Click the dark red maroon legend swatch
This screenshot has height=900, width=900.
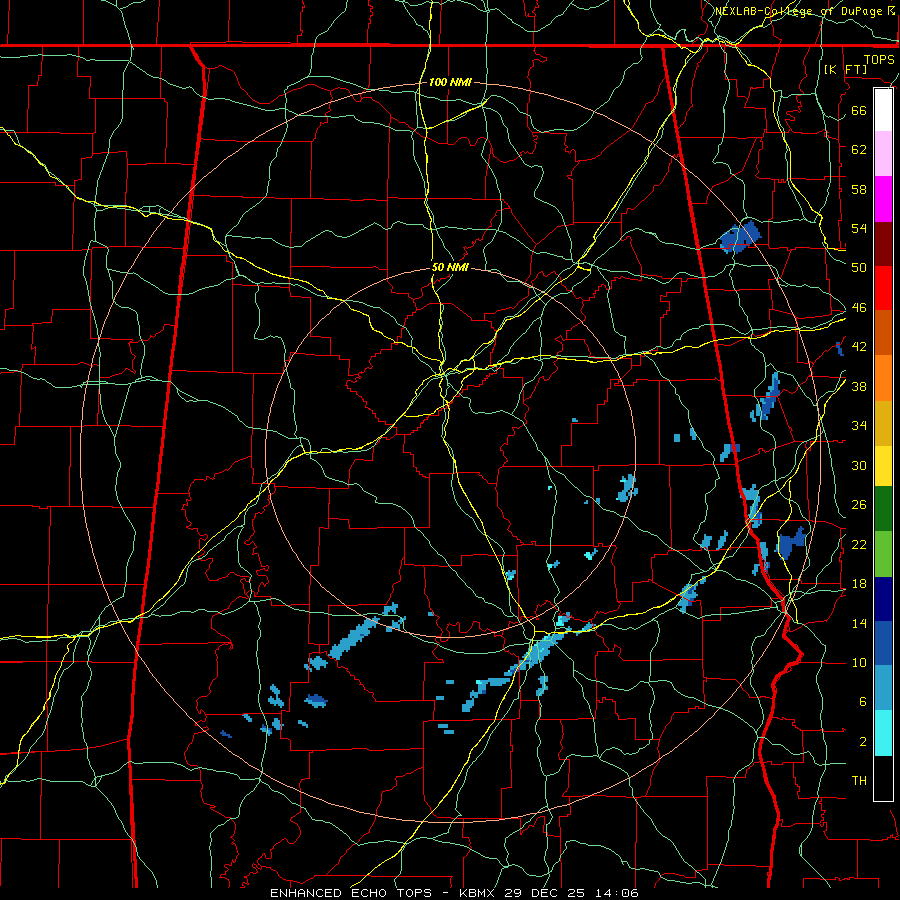(x=883, y=244)
